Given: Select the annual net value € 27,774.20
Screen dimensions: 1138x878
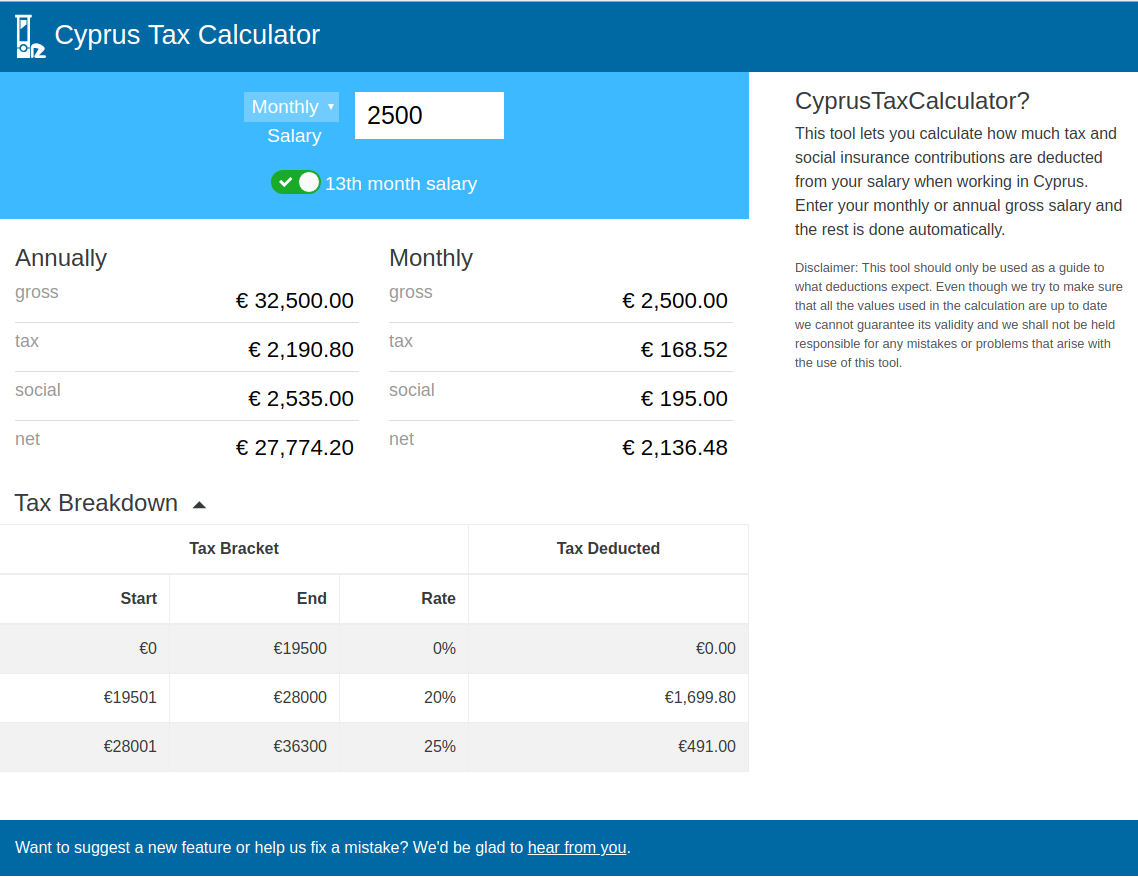Looking at the screenshot, I should [295, 448].
